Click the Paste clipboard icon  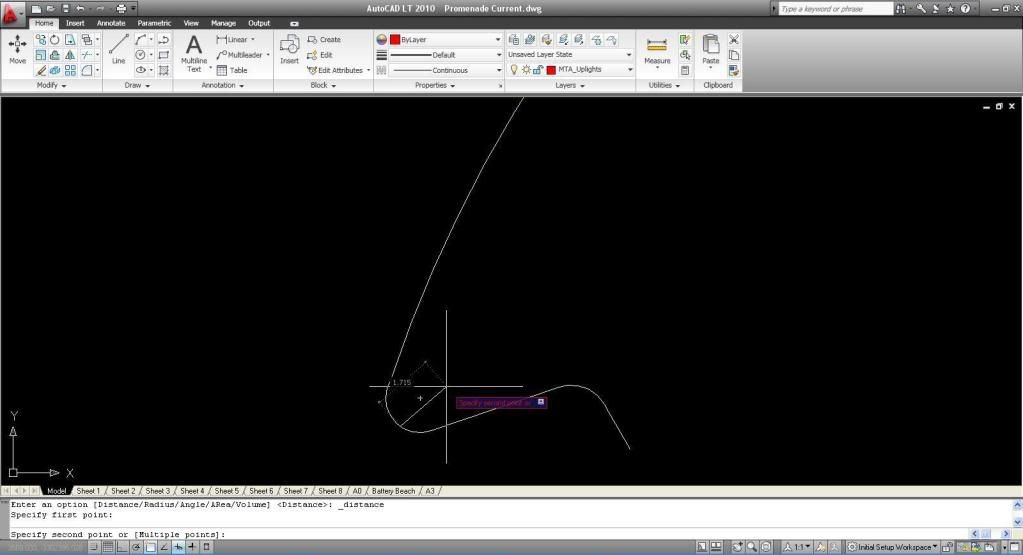pyautogui.click(x=710, y=49)
